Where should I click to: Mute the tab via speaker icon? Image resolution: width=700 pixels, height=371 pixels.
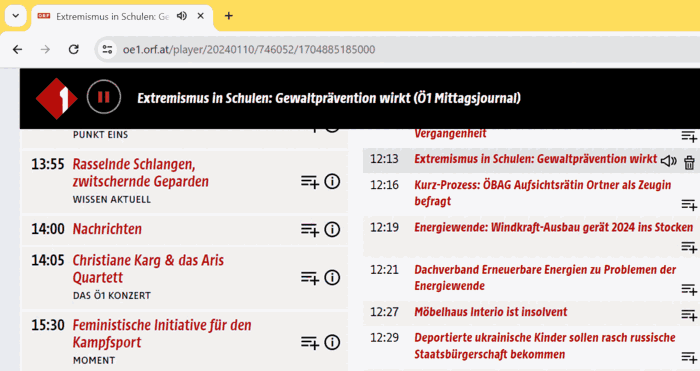[x=182, y=16]
